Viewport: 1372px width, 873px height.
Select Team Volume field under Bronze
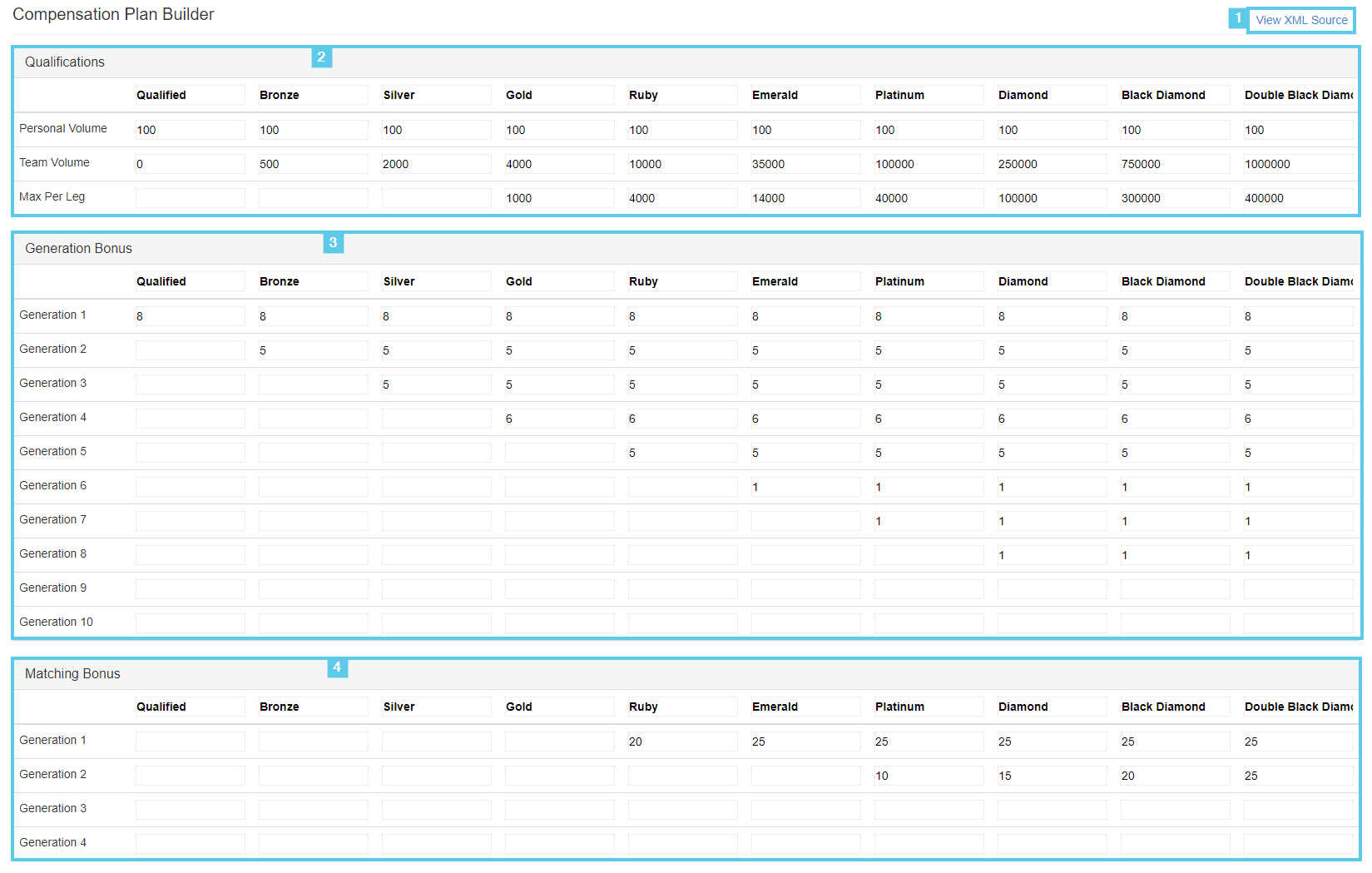[x=314, y=164]
